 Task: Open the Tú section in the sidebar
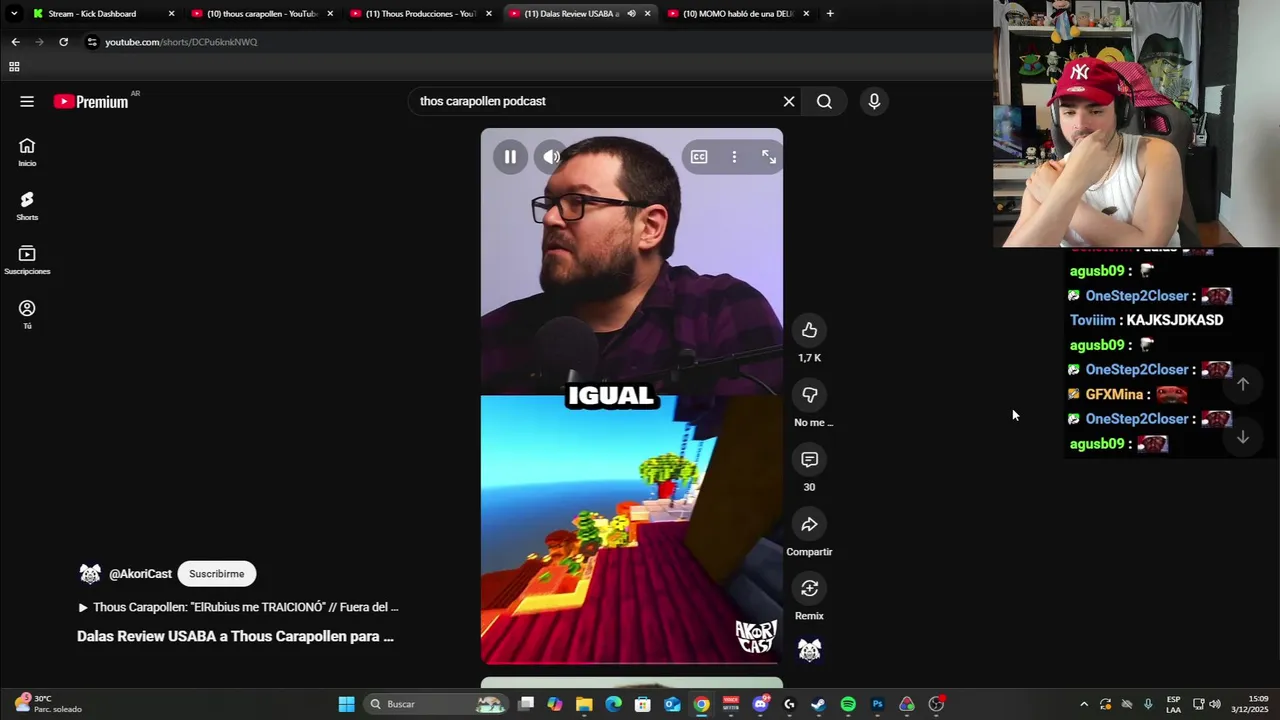coord(27,315)
